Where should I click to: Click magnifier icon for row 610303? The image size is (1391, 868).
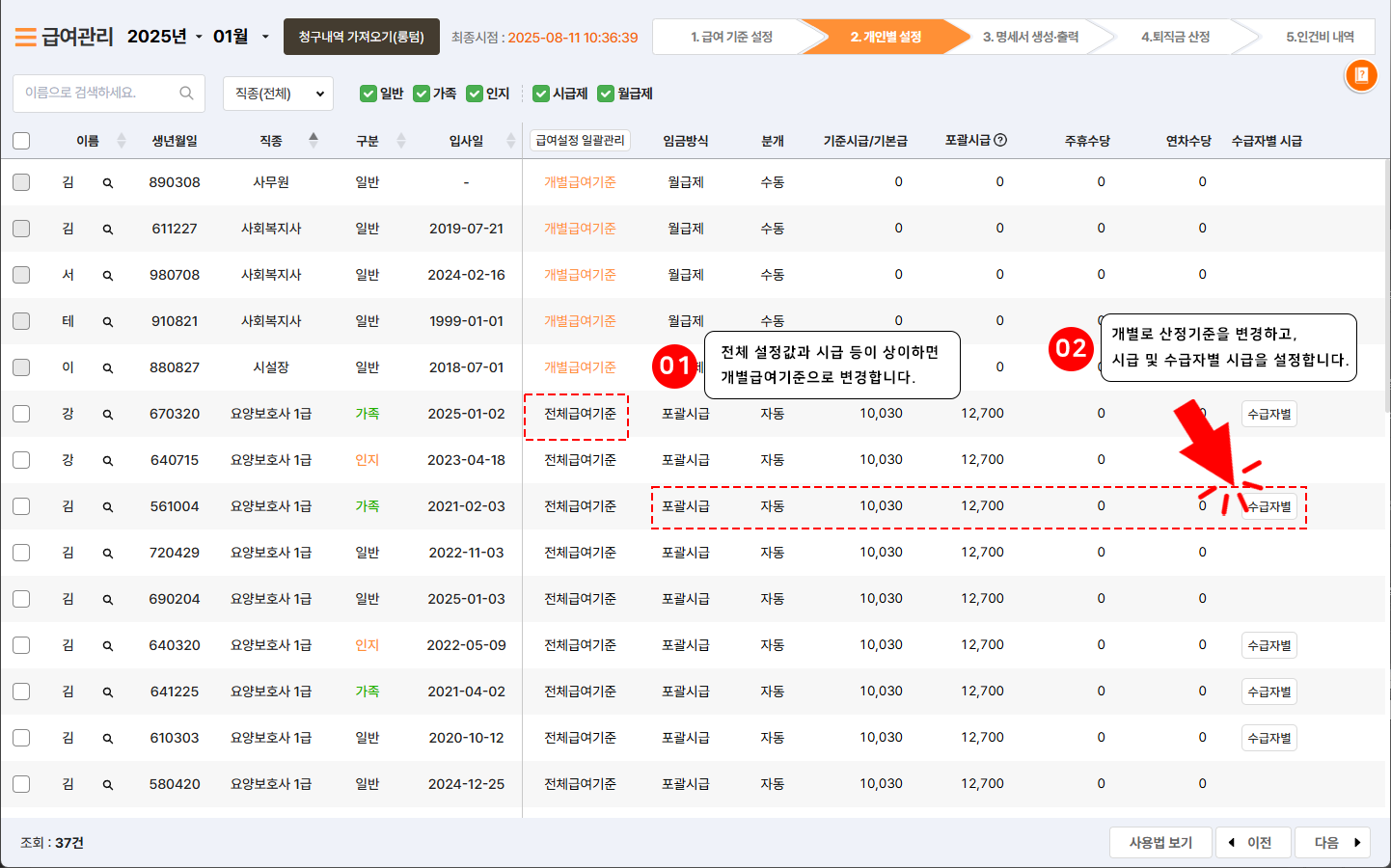tap(108, 739)
